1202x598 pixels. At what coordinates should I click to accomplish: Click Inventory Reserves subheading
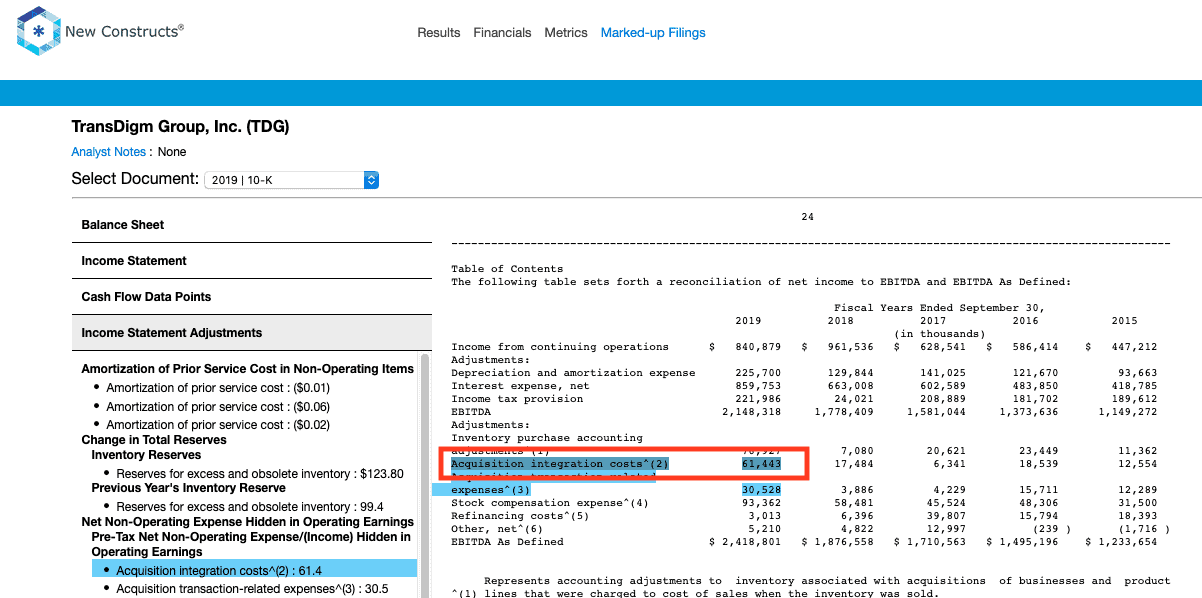tap(146, 455)
